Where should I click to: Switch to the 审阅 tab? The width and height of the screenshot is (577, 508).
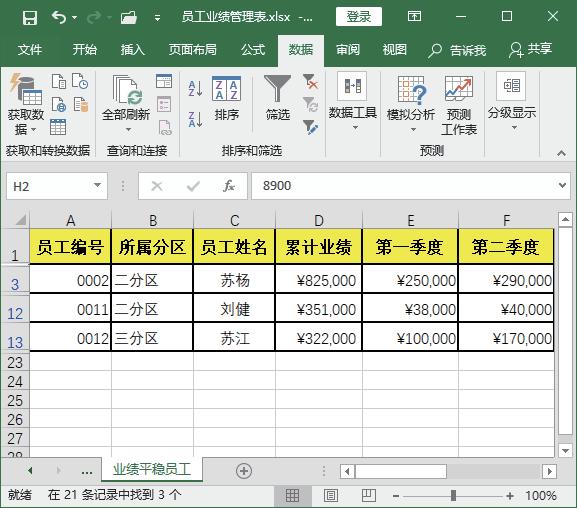[x=348, y=49]
